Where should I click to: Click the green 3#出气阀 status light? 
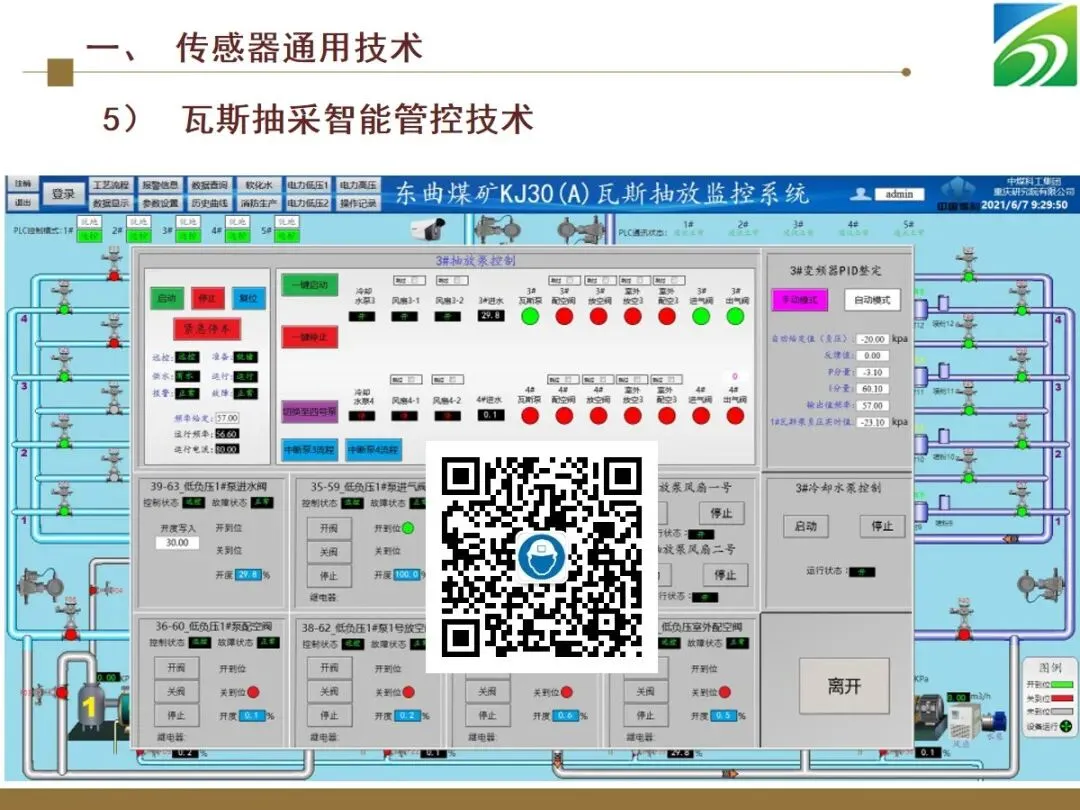(x=736, y=316)
